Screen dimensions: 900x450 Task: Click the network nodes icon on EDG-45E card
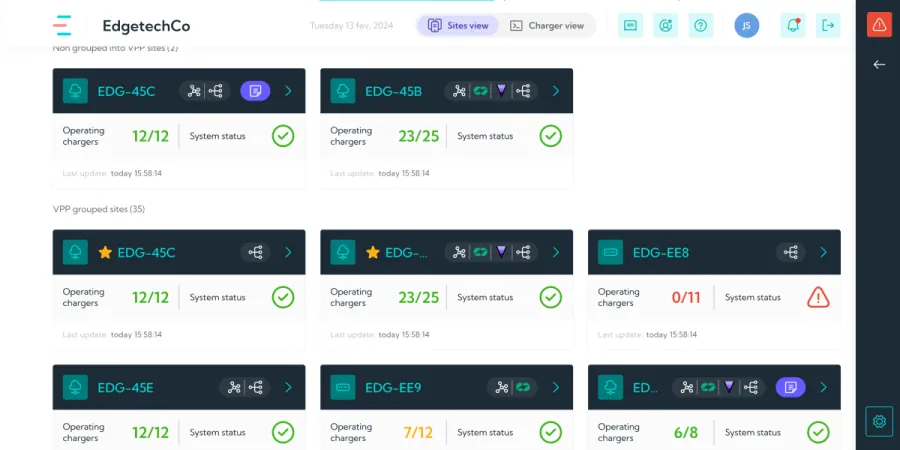pyautogui.click(x=234, y=387)
